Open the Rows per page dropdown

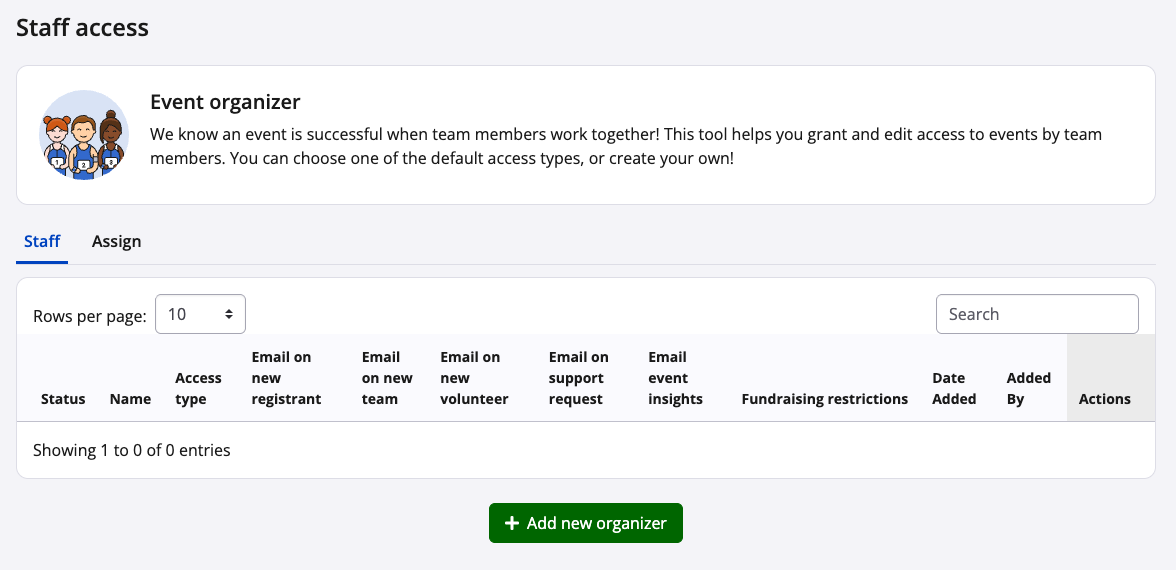pos(200,314)
